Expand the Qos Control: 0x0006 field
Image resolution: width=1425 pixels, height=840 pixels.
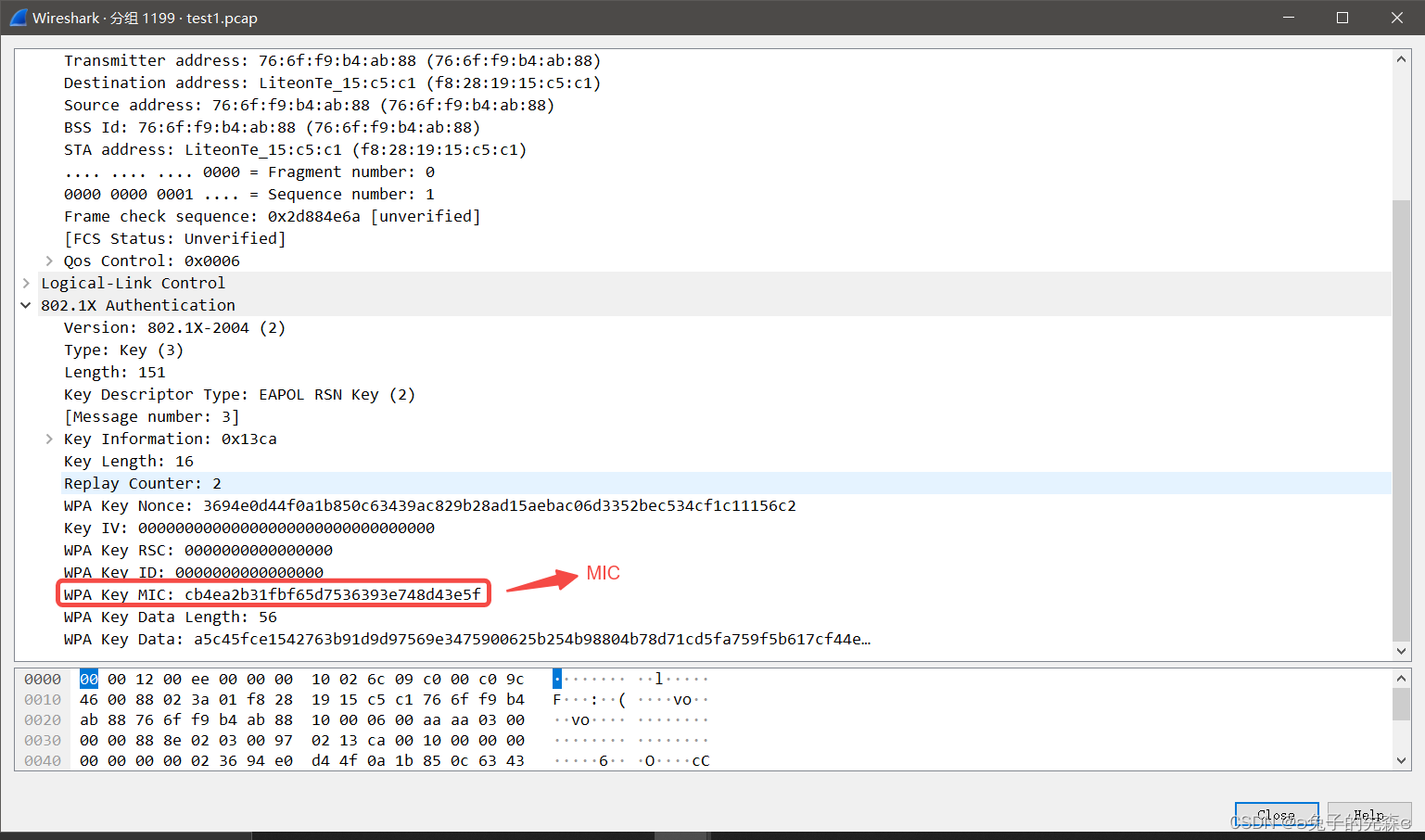click(x=49, y=261)
